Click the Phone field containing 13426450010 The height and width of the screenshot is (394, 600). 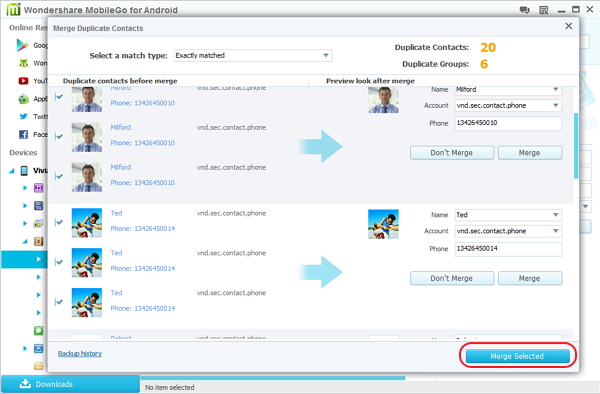click(508, 123)
